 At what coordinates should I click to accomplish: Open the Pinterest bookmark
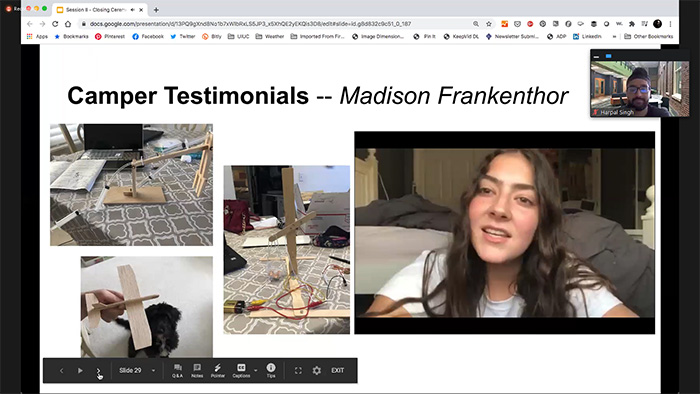pos(110,37)
